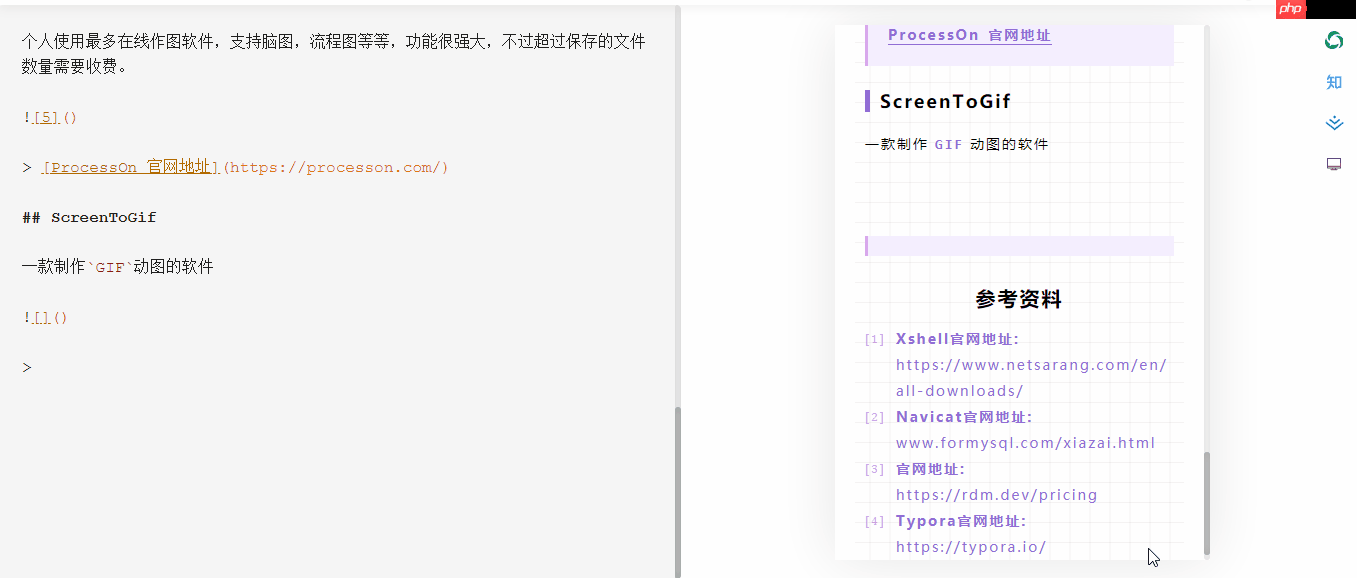The width and height of the screenshot is (1357, 578).
Task: Click the [1] reference marker
Action: pyautogui.click(x=873, y=338)
